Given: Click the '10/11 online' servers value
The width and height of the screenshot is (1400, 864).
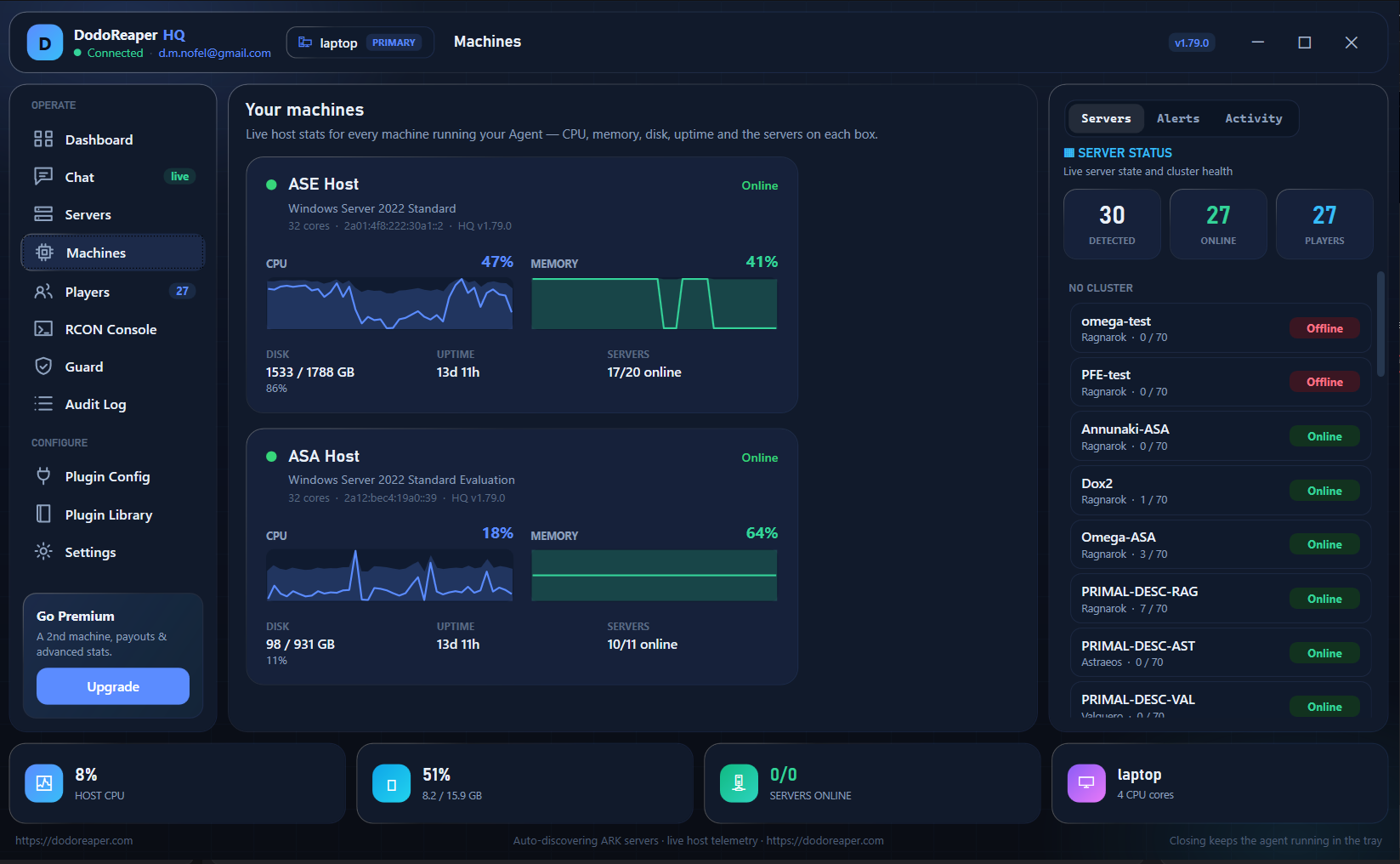Looking at the screenshot, I should tap(643, 645).
